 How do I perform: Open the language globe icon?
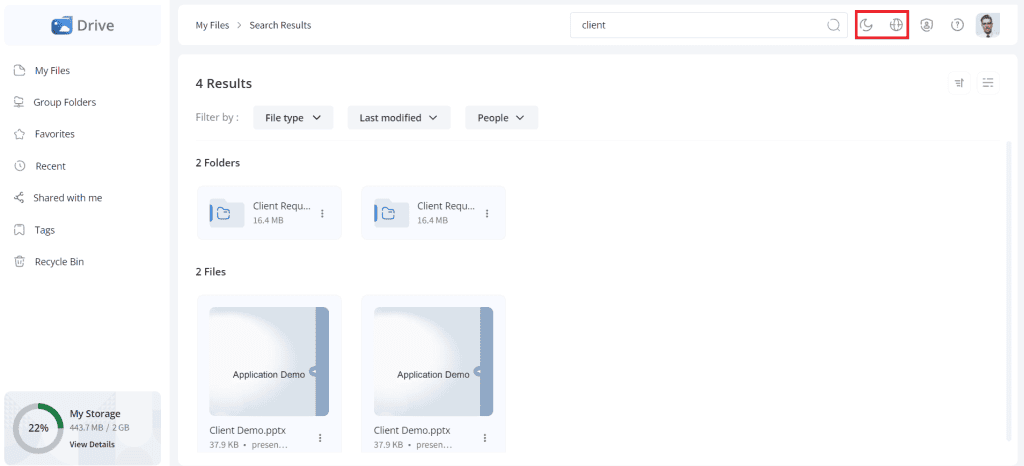tap(896, 25)
